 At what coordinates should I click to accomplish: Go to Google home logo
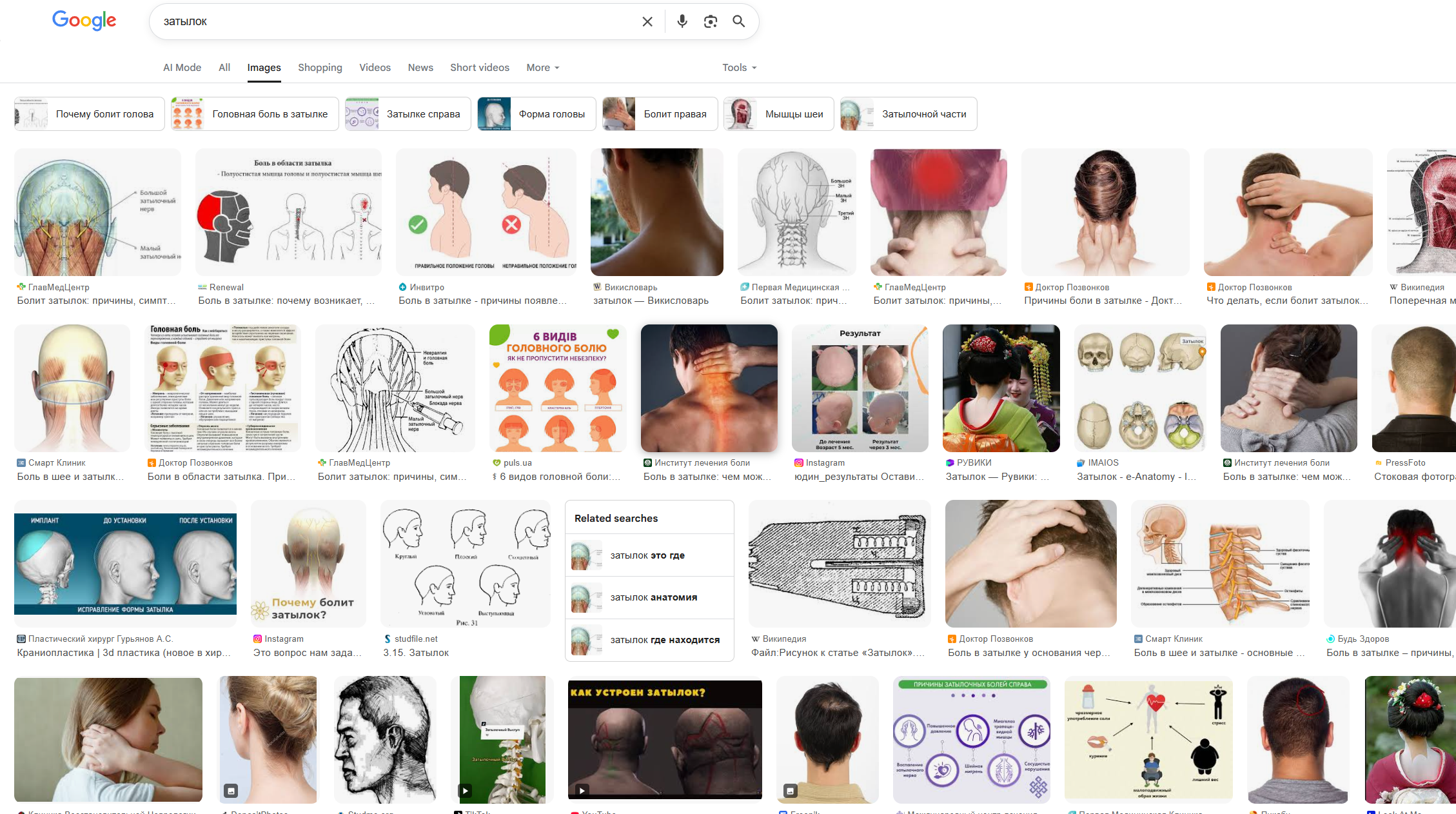84,21
